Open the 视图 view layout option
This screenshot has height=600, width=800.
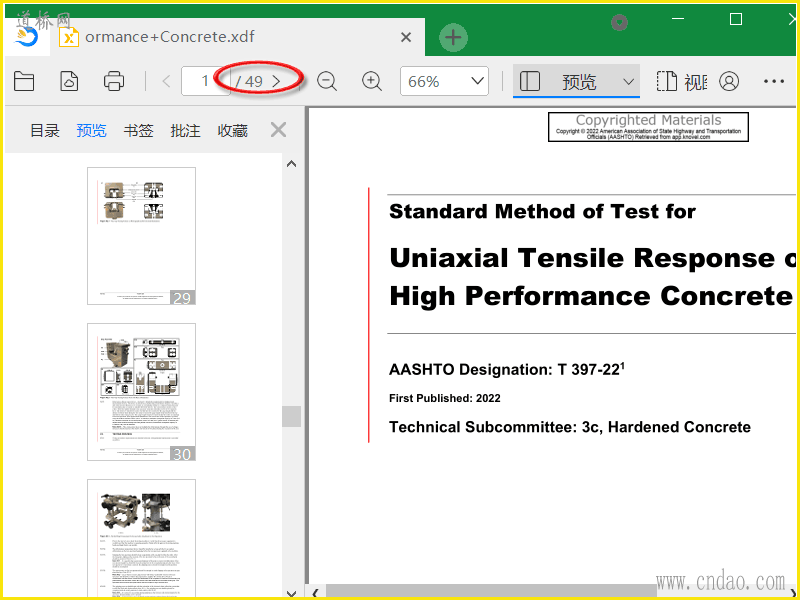point(682,81)
